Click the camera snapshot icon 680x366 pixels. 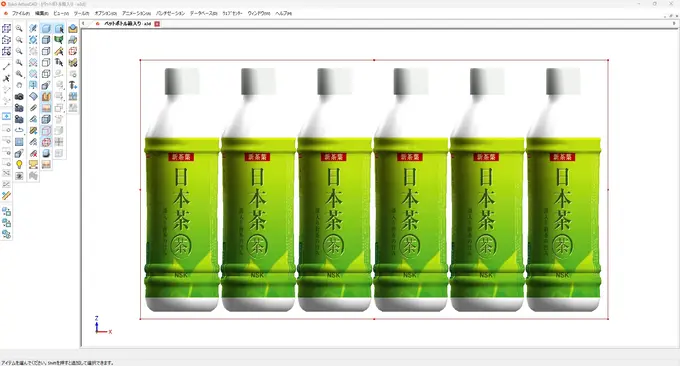tap(19, 96)
